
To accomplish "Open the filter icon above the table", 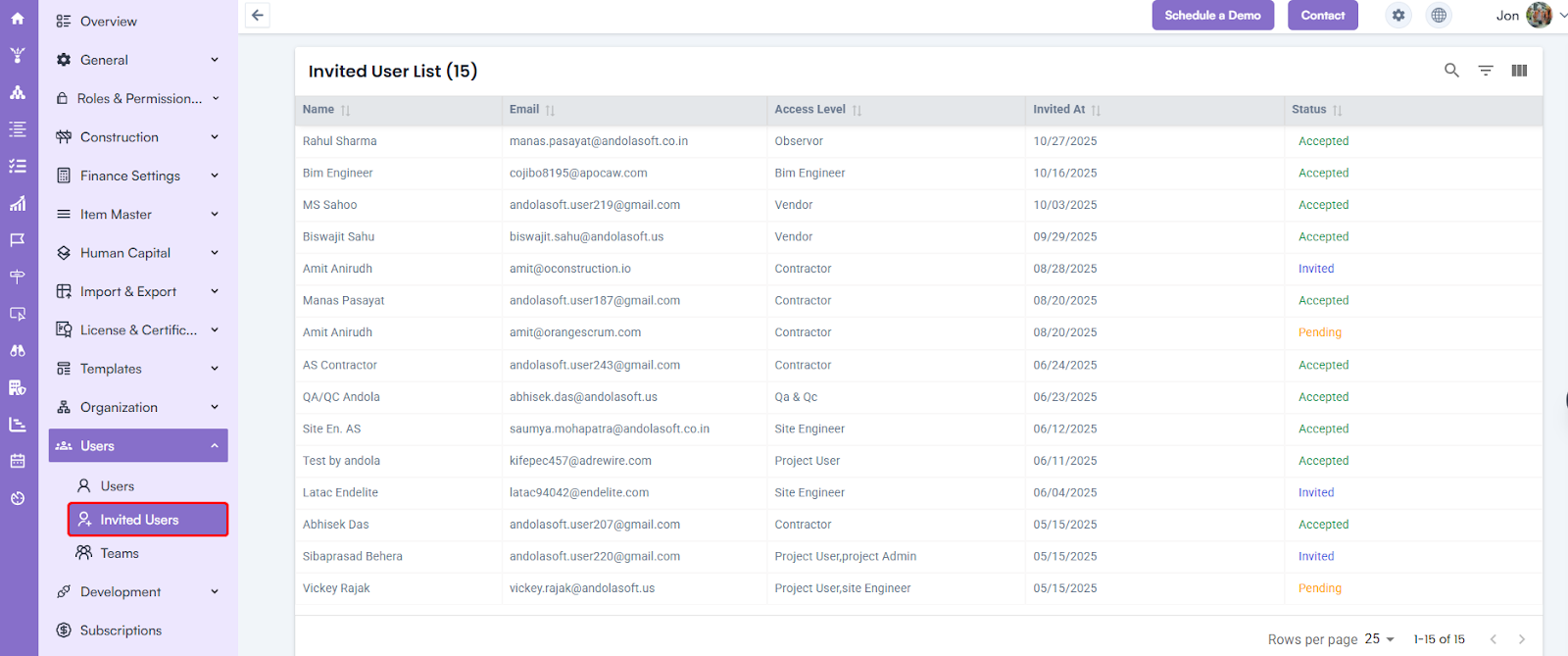I will point(1486,71).
